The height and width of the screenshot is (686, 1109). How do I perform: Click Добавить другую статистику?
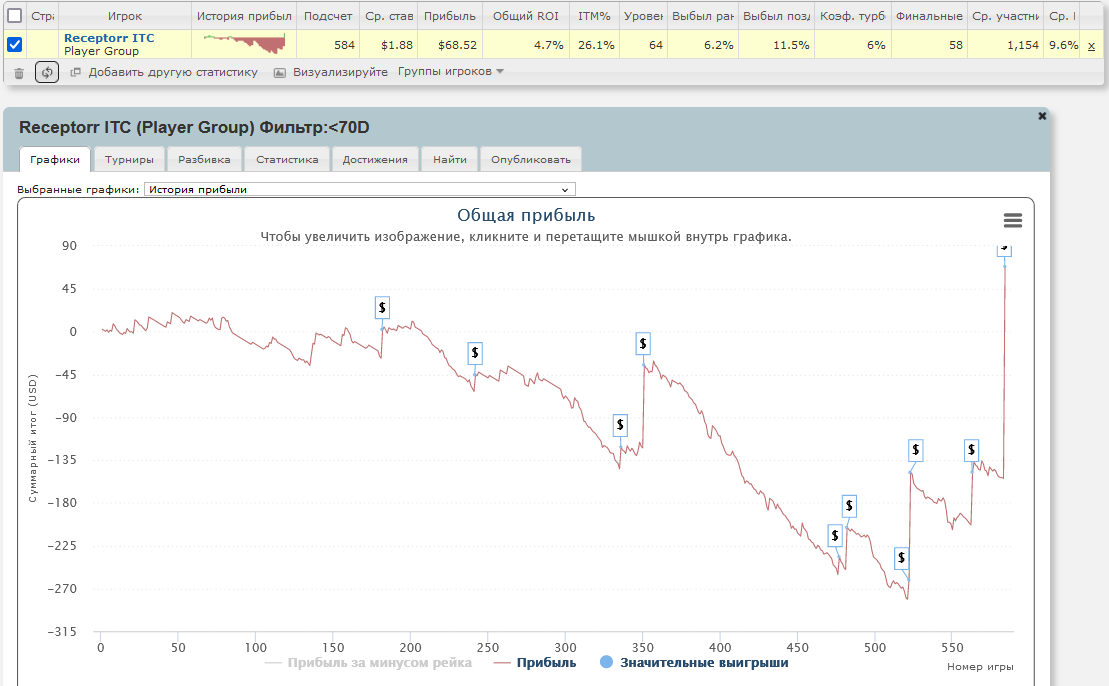[x=173, y=72]
